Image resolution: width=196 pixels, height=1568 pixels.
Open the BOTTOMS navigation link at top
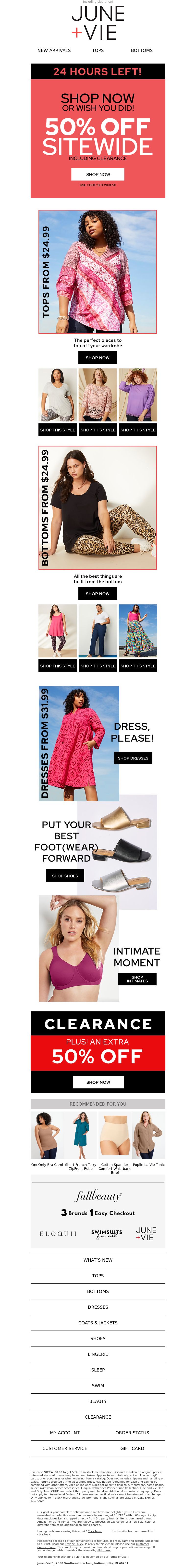142,51
